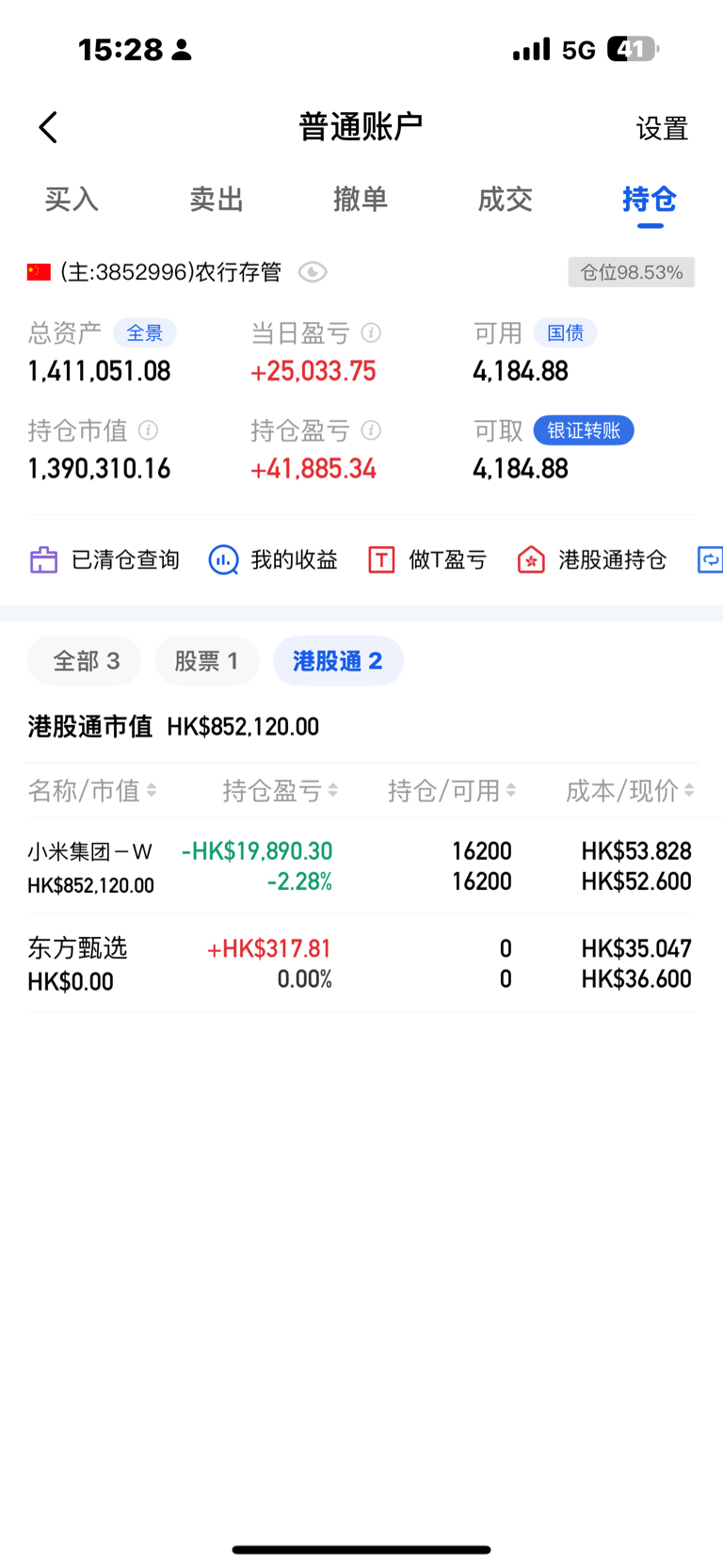Open 银证转账 bank transfer
Screen dimensions: 723x1568
(584, 430)
